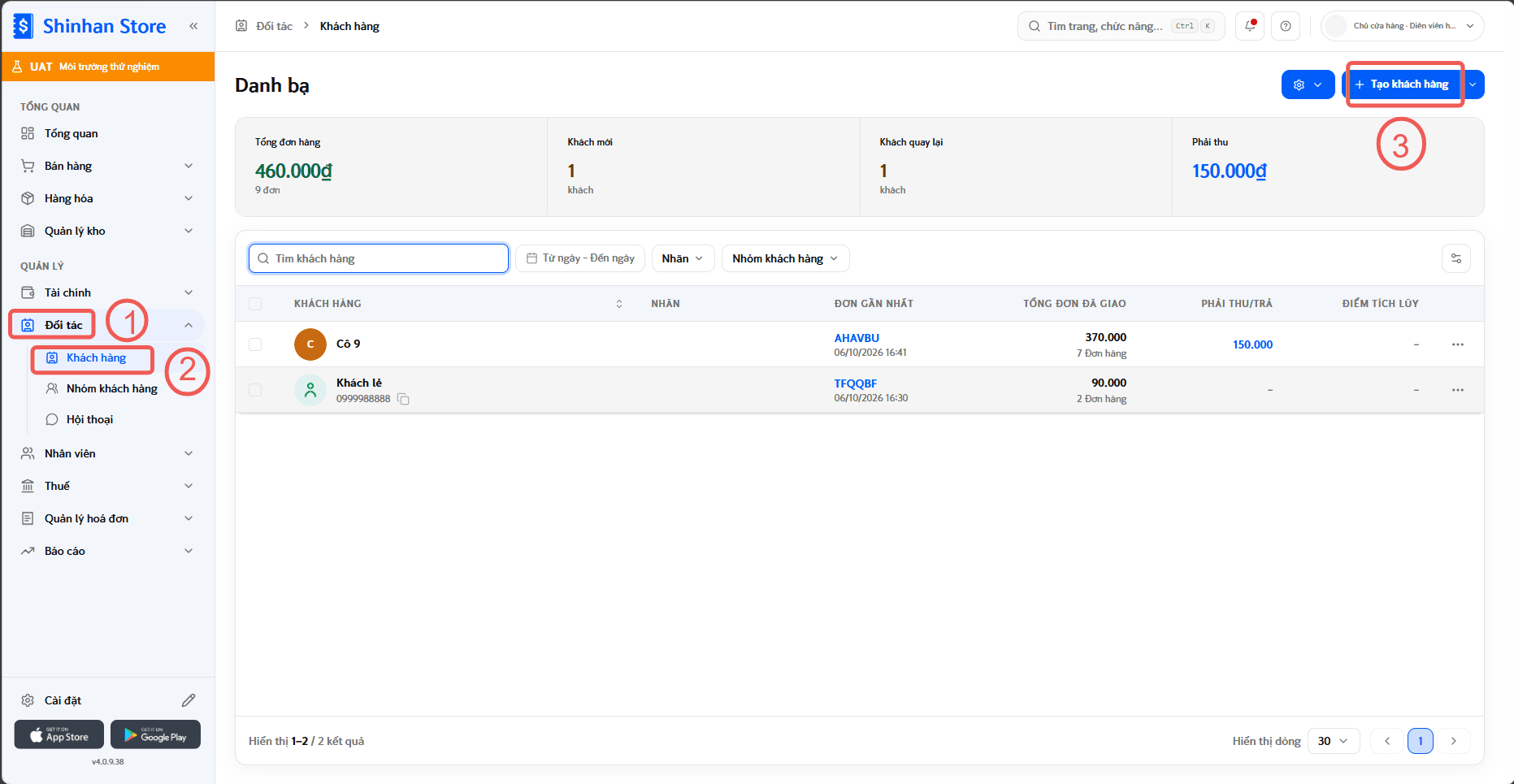The width and height of the screenshot is (1514, 784).
Task: Open the store owner account dropdown
Action: coord(1403,26)
